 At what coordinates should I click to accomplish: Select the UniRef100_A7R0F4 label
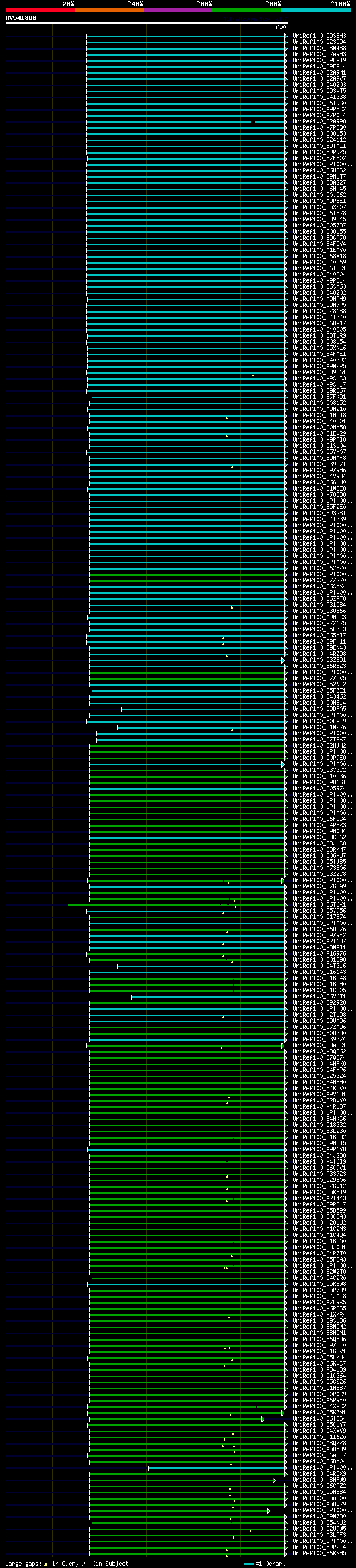[319, 115]
